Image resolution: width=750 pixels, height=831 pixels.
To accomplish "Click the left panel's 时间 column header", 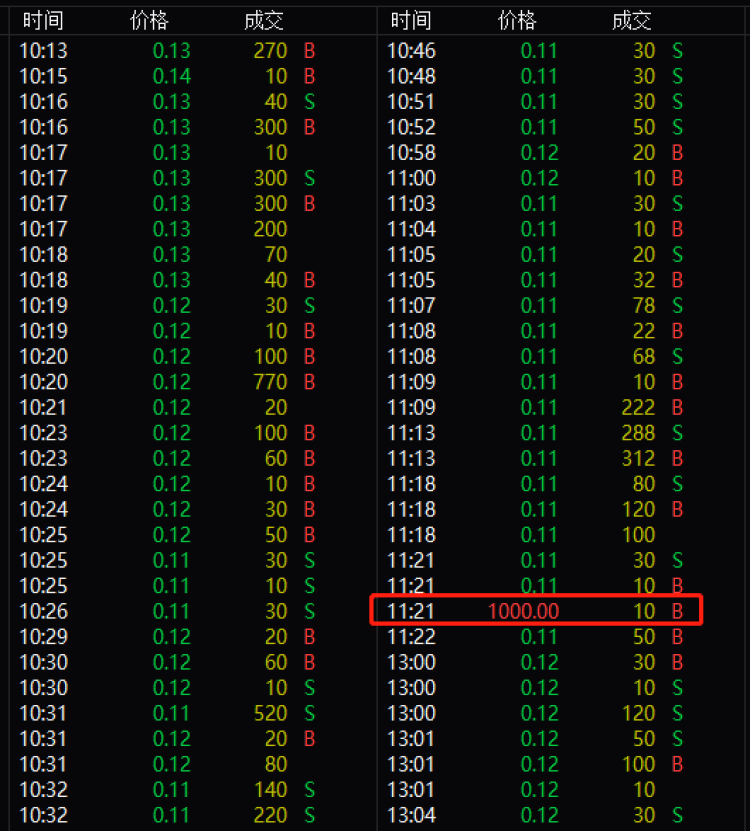I will click(x=43, y=20).
